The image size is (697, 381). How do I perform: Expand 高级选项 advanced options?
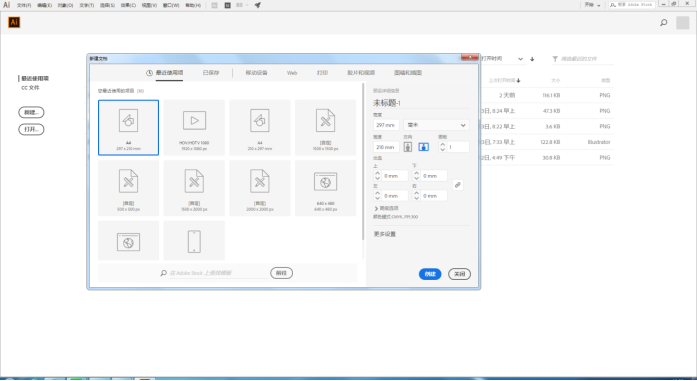point(386,208)
